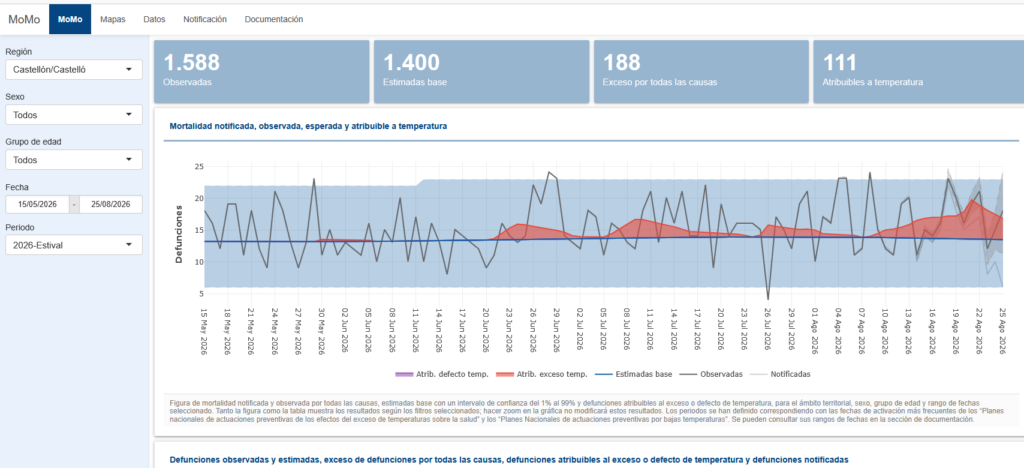Expand the Periodo dropdown showing 2026-Estival
Image resolution: width=1024 pixels, height=468 pixels.
pyautogui.click(x=74, y=245)
